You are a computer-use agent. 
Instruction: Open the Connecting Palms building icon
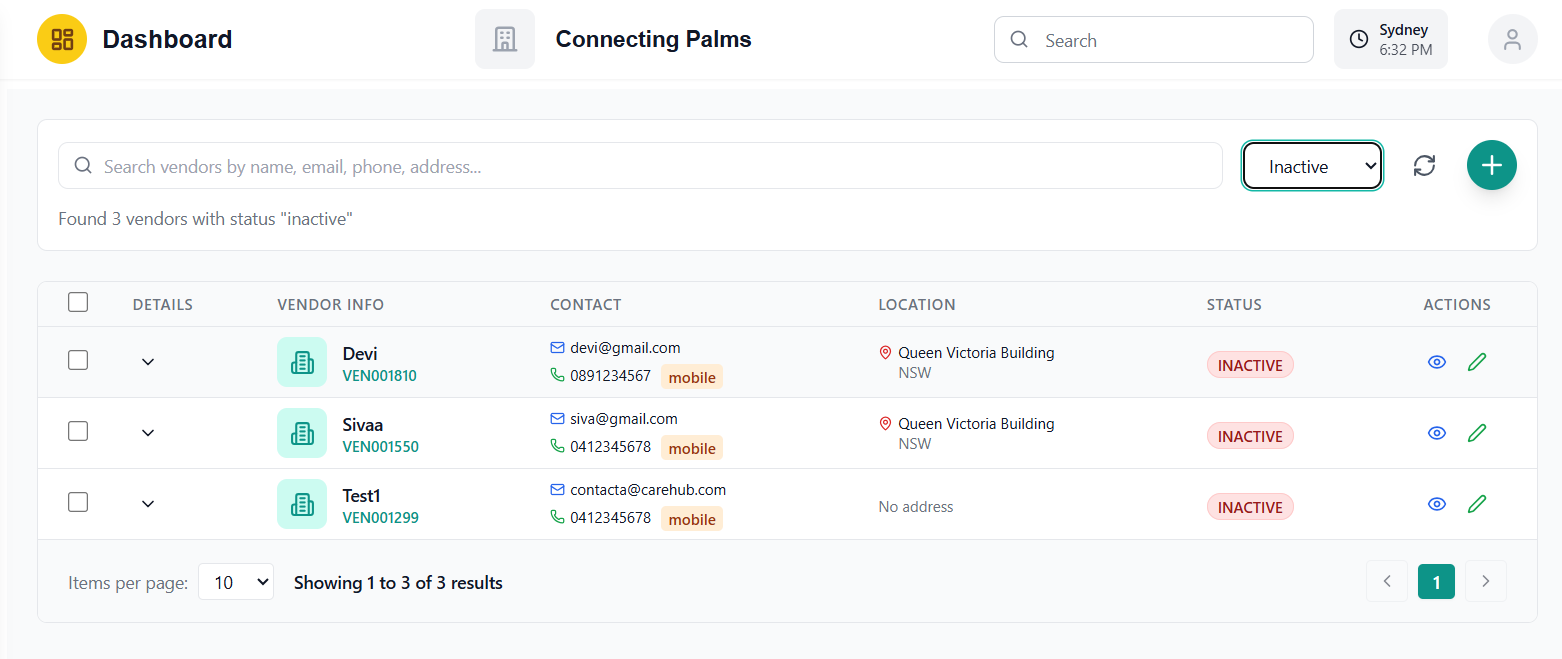click(505, 39)
